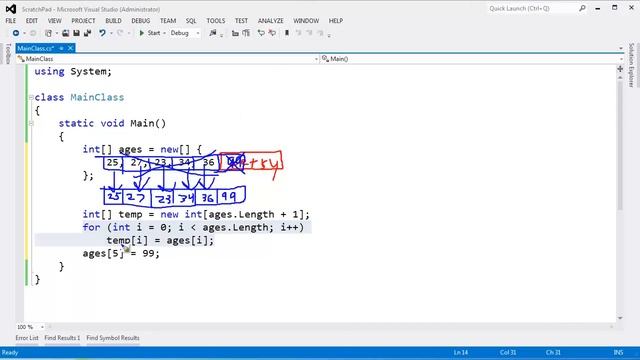Open the Error List panel tab
Image resolution: width=640 pixels, height=360 pixels.
27,338
